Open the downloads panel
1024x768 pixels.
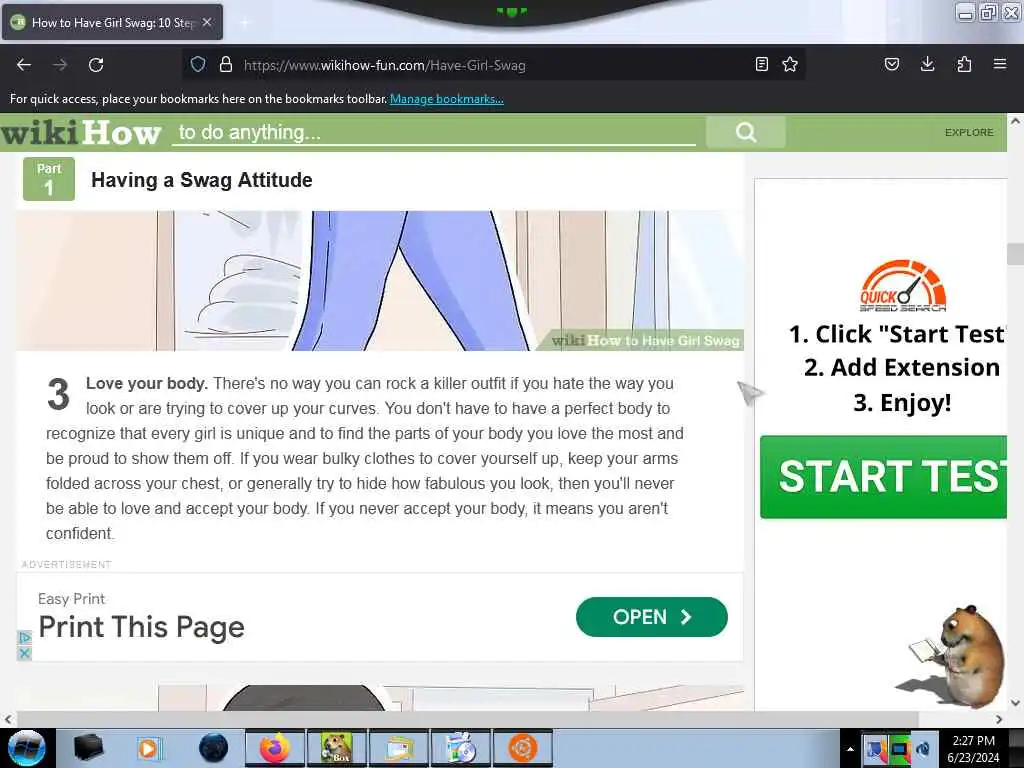coord(927,64)
